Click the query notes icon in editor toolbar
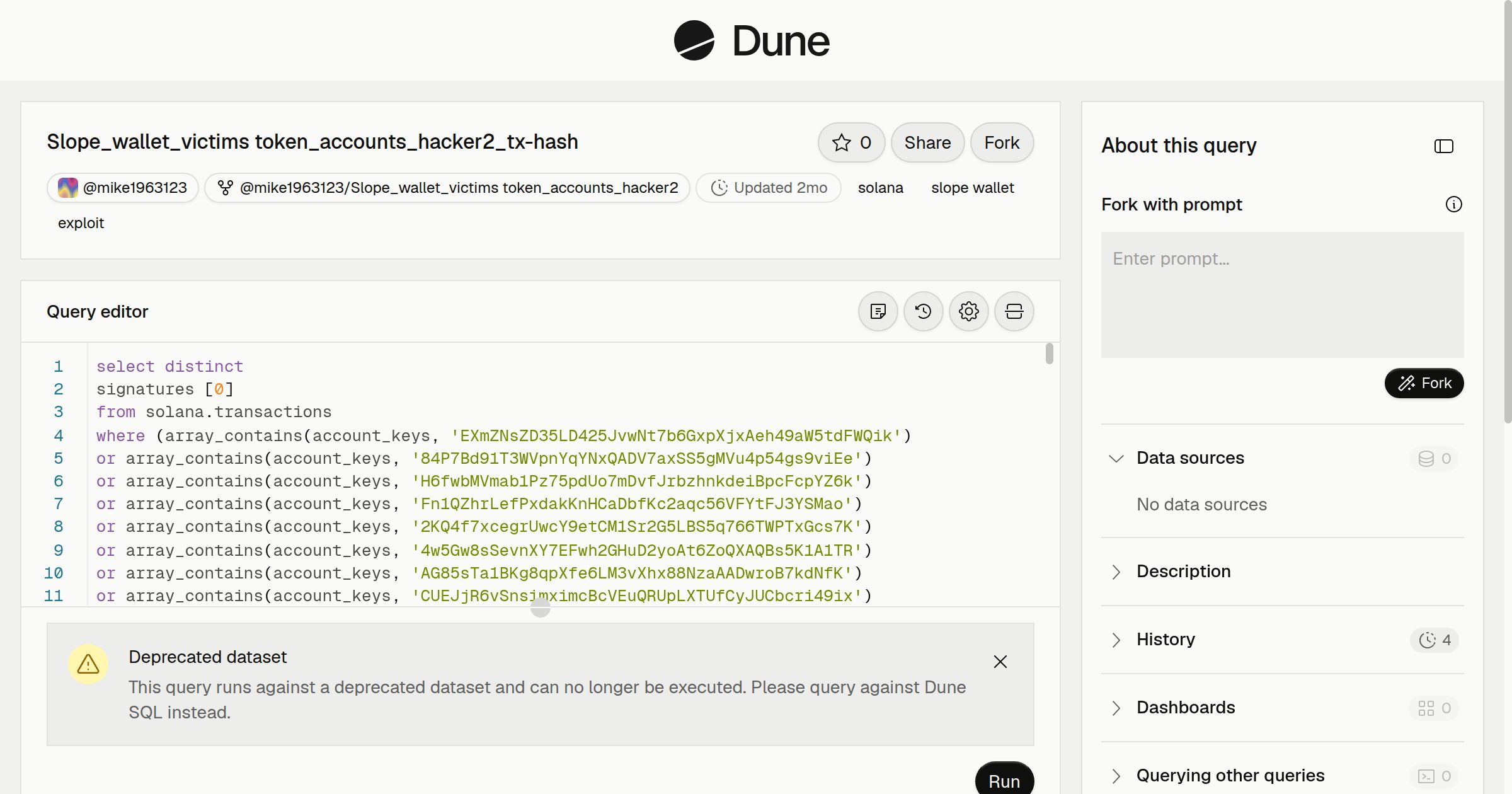1512x794 pixels. tap(878, 311)
